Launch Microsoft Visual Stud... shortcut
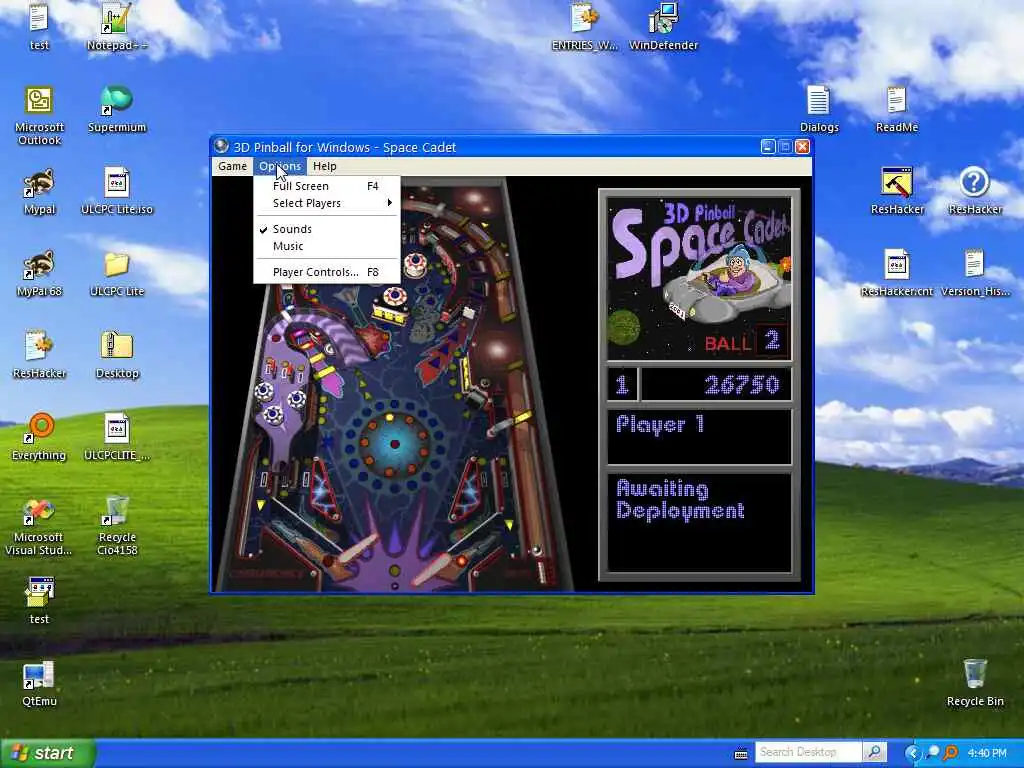Viewport: 1024px width, 768px height. [39, 526]
